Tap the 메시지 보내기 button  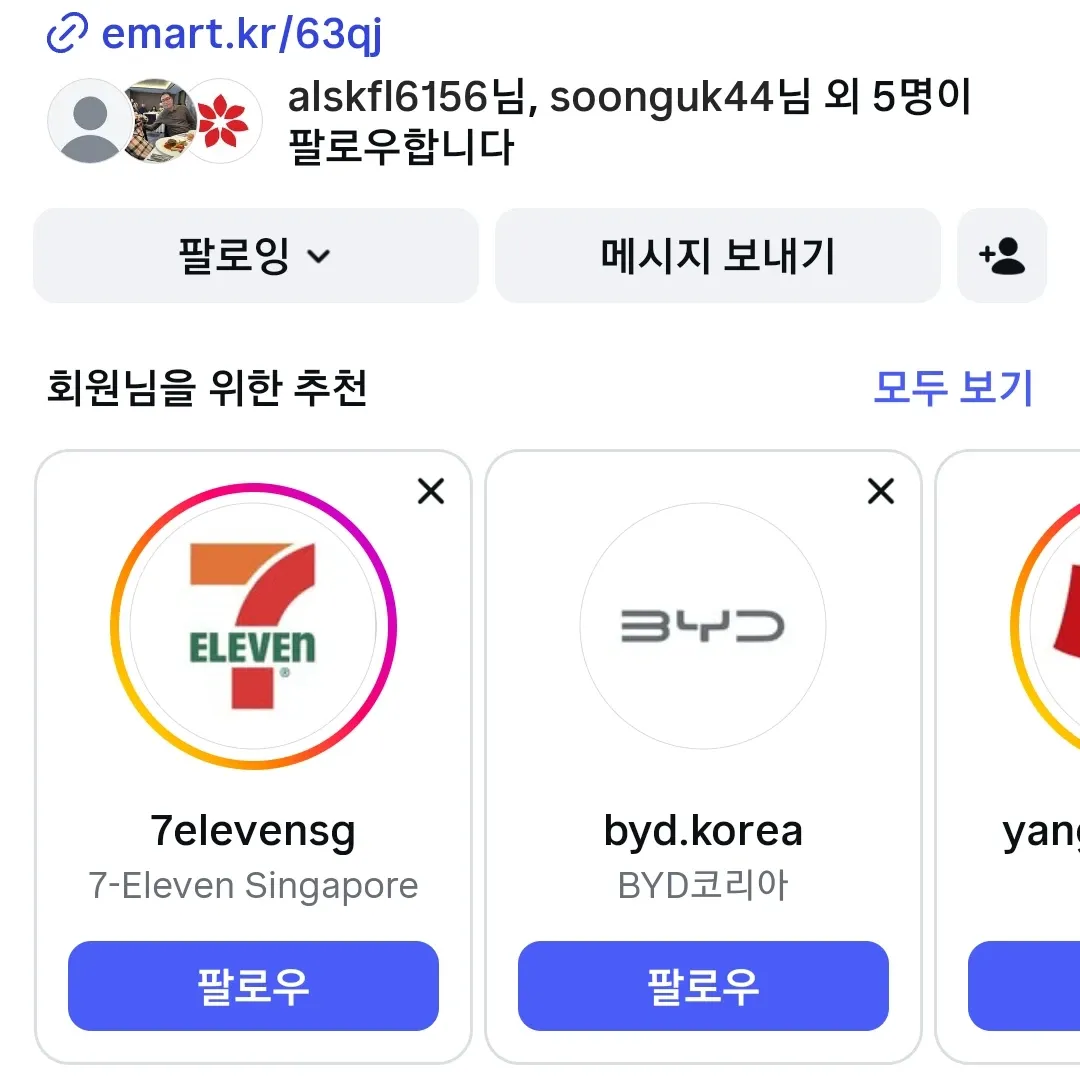pyautogui.click(x=718, y=256)
